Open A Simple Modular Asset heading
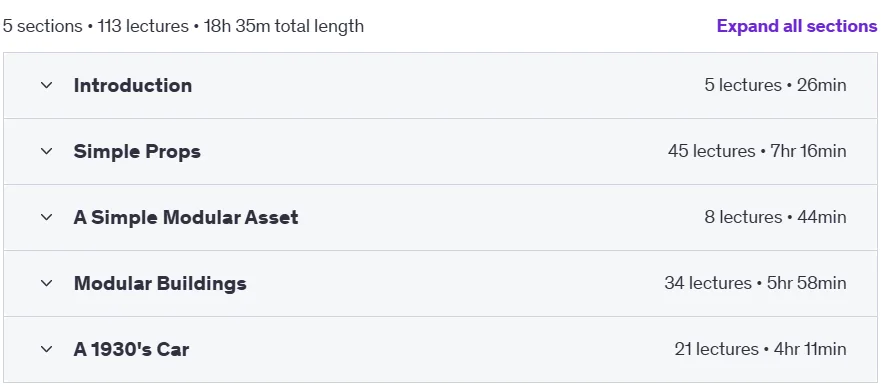This screenshot has width=881, height=387. 186,217
